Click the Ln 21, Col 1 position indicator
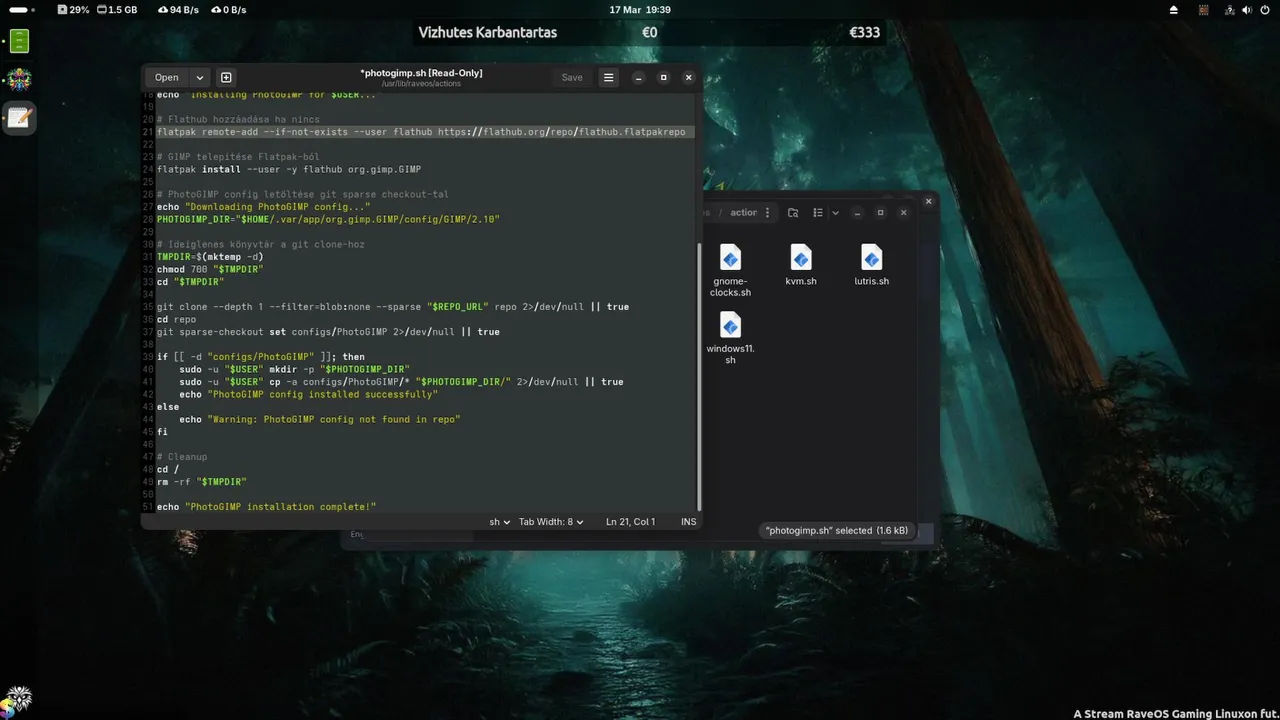The height and width of the screenshot is (720, 1280). pos(630,522)
